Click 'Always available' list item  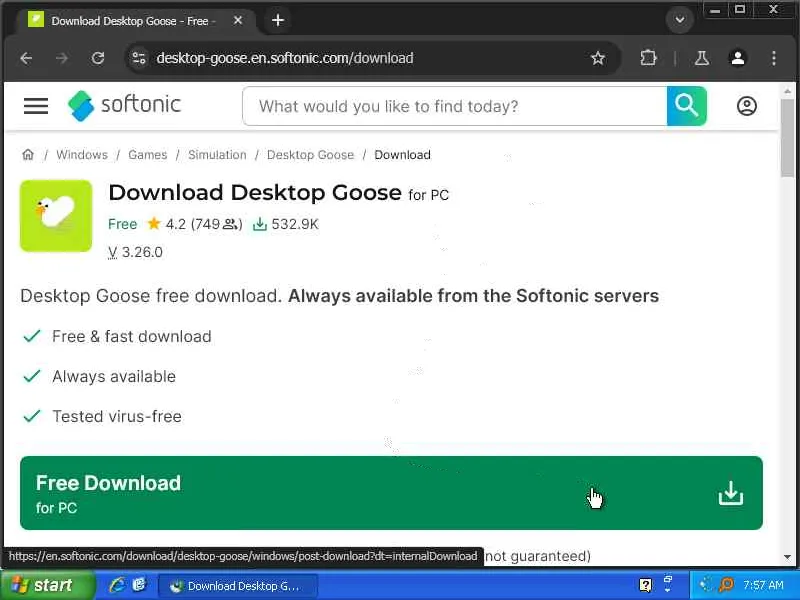pos(114,377)
